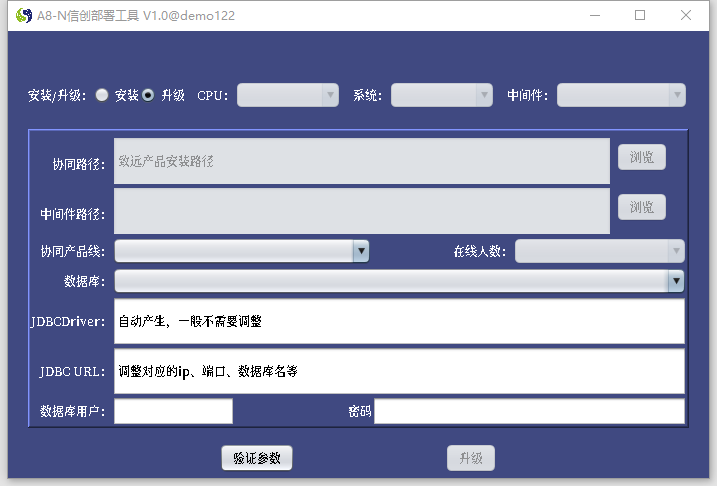Click the 浏览 button for 协同路径
Screen dimensions: 717x486
pyautogui.click(x=642, y=157)
